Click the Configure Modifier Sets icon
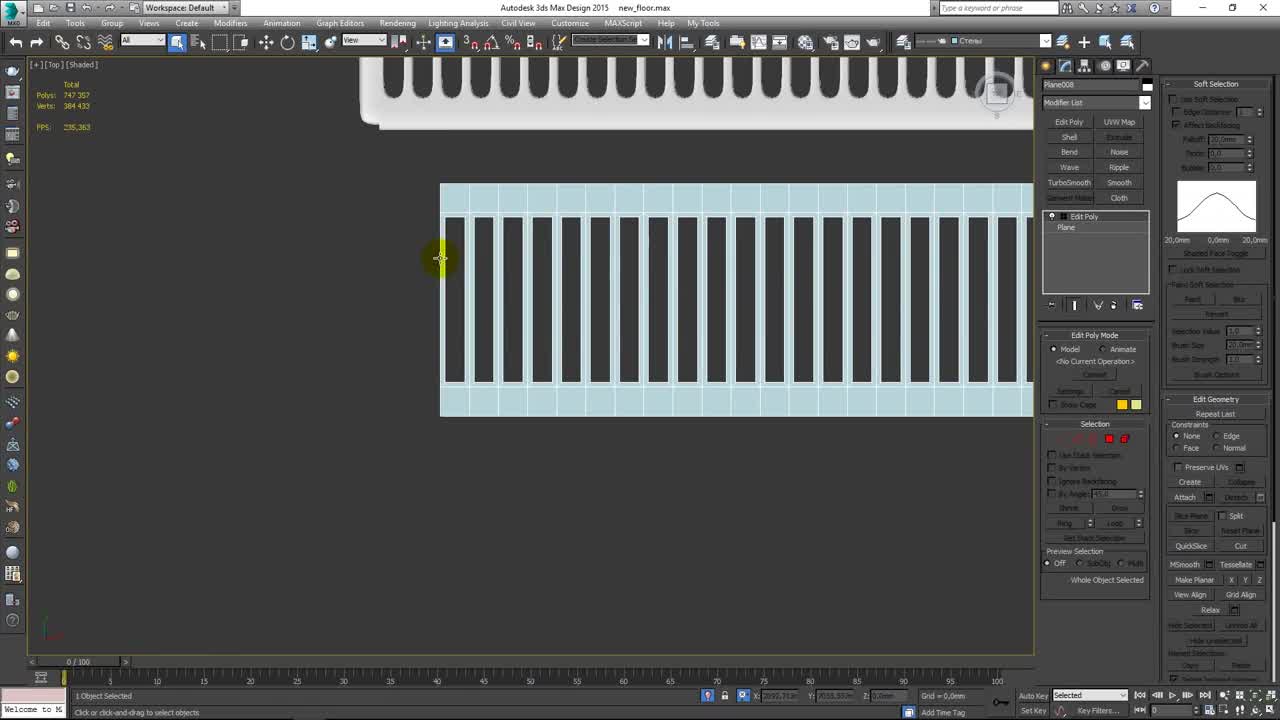This screenshot has width=1280, height=720. tap(1137, 305)
